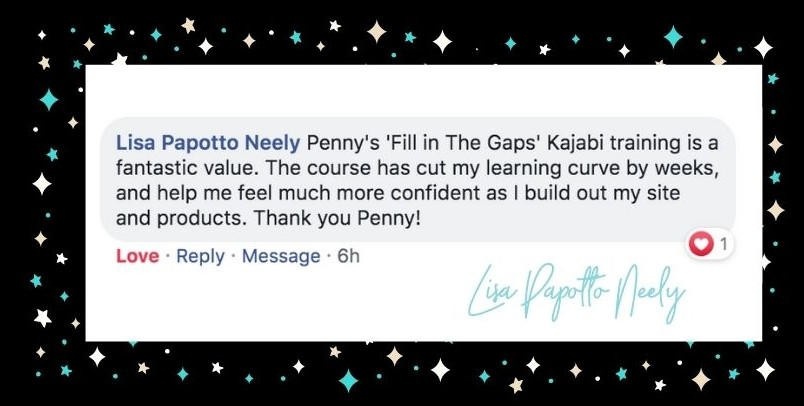Click the teal sparkle at bottom center border
Image resolution: width=804 pixels, height=406 pixels.
point(349,380)
